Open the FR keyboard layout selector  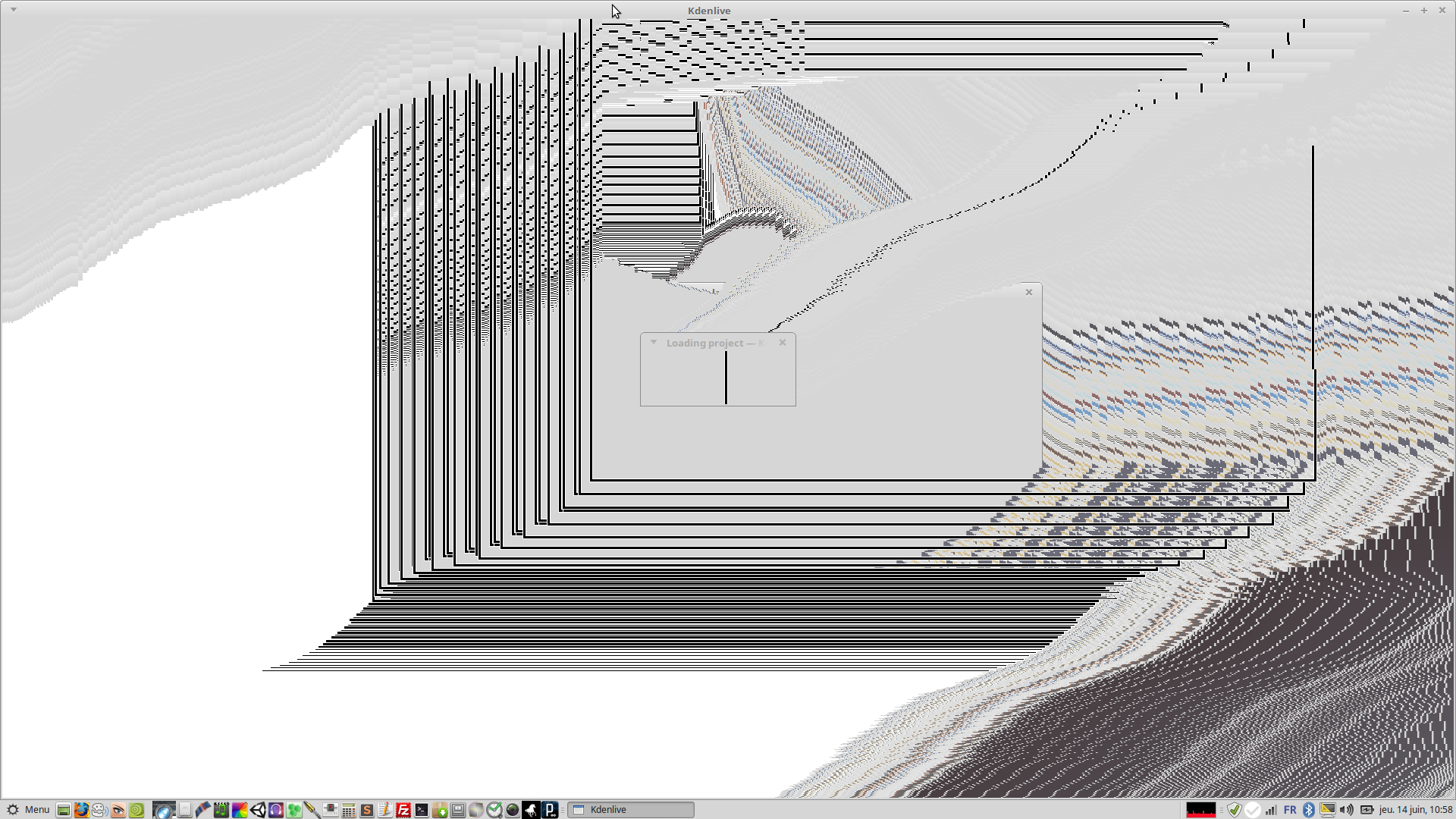[1290, 810]
